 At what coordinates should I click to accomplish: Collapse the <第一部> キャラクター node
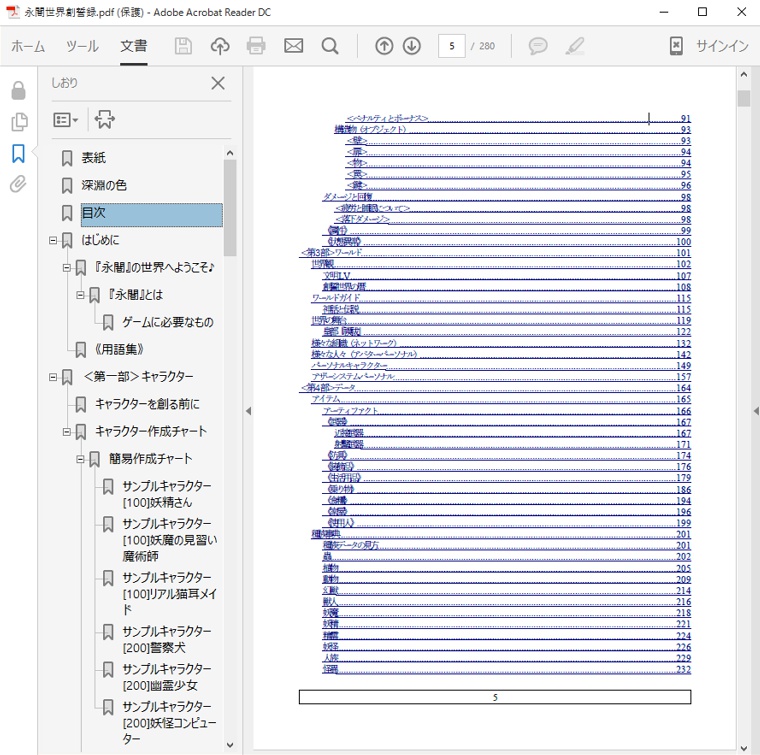[53, 377]
